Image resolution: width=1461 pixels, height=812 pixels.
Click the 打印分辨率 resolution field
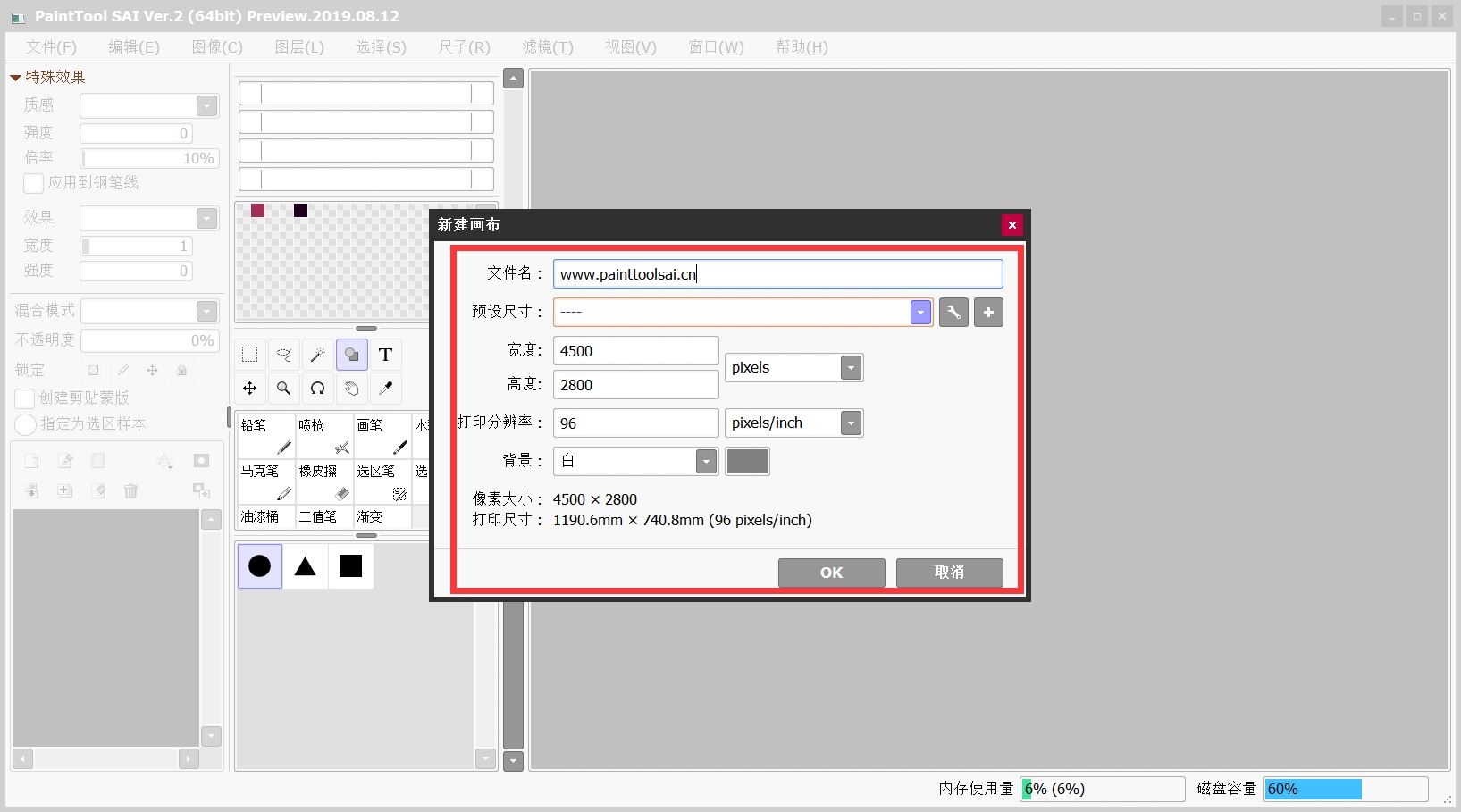(x=636, y=423)
